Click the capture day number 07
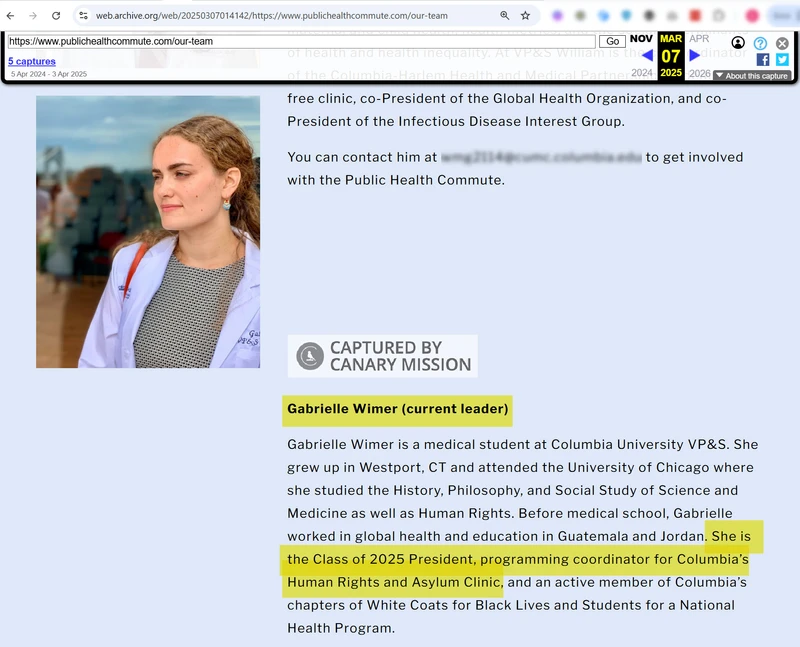 click(671, 56)
